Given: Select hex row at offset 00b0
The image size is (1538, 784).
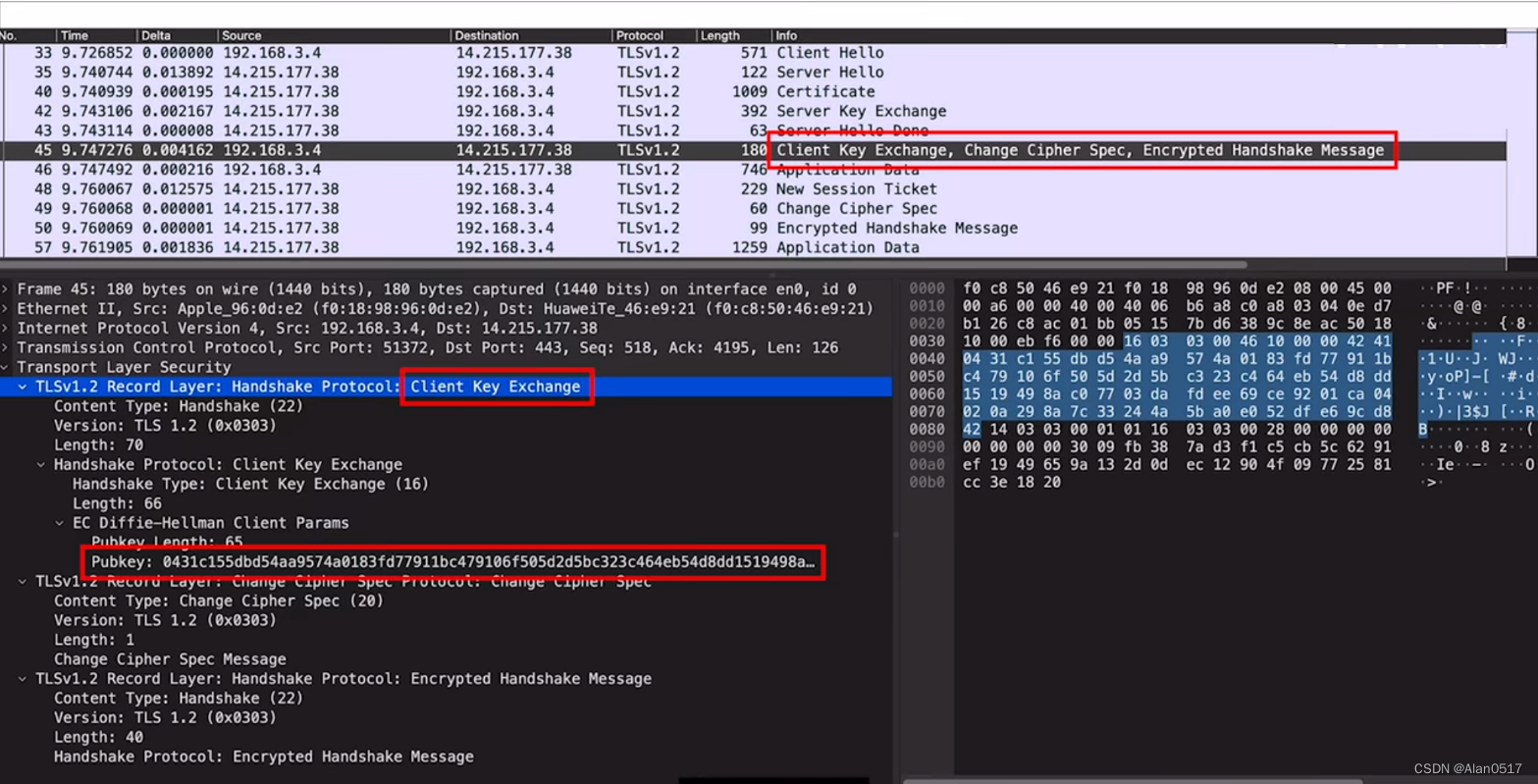Looking at the screenshot, I should (1012, 483).
